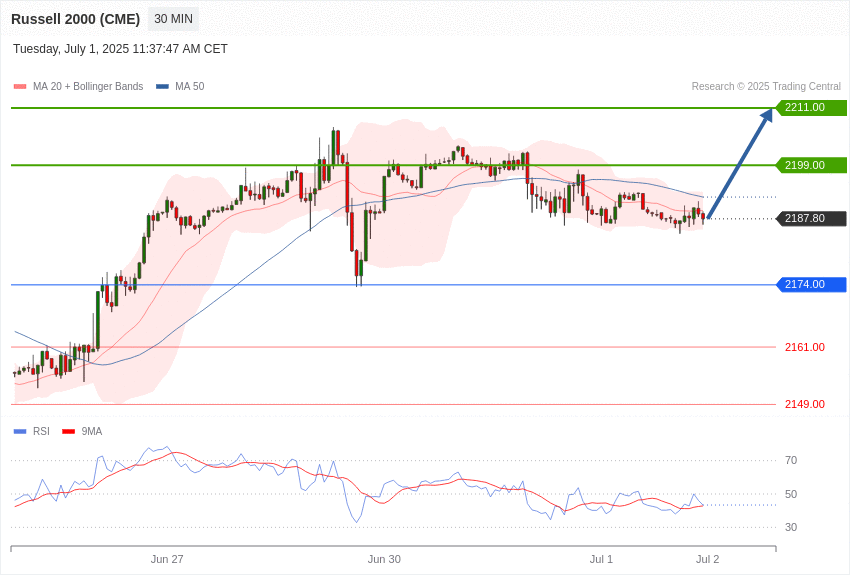Click the blue RSI legend swatch
The width and height of the screenshot is (850, 576).
pos(20,431)
